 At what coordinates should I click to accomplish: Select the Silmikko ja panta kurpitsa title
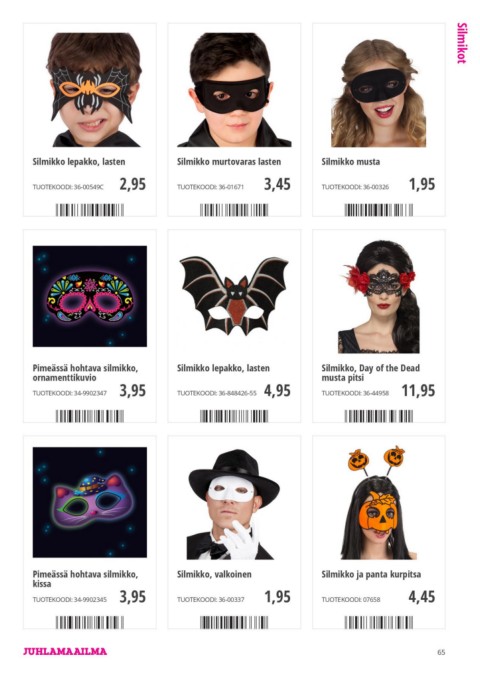pyautogui.click(x=371, y=574)
